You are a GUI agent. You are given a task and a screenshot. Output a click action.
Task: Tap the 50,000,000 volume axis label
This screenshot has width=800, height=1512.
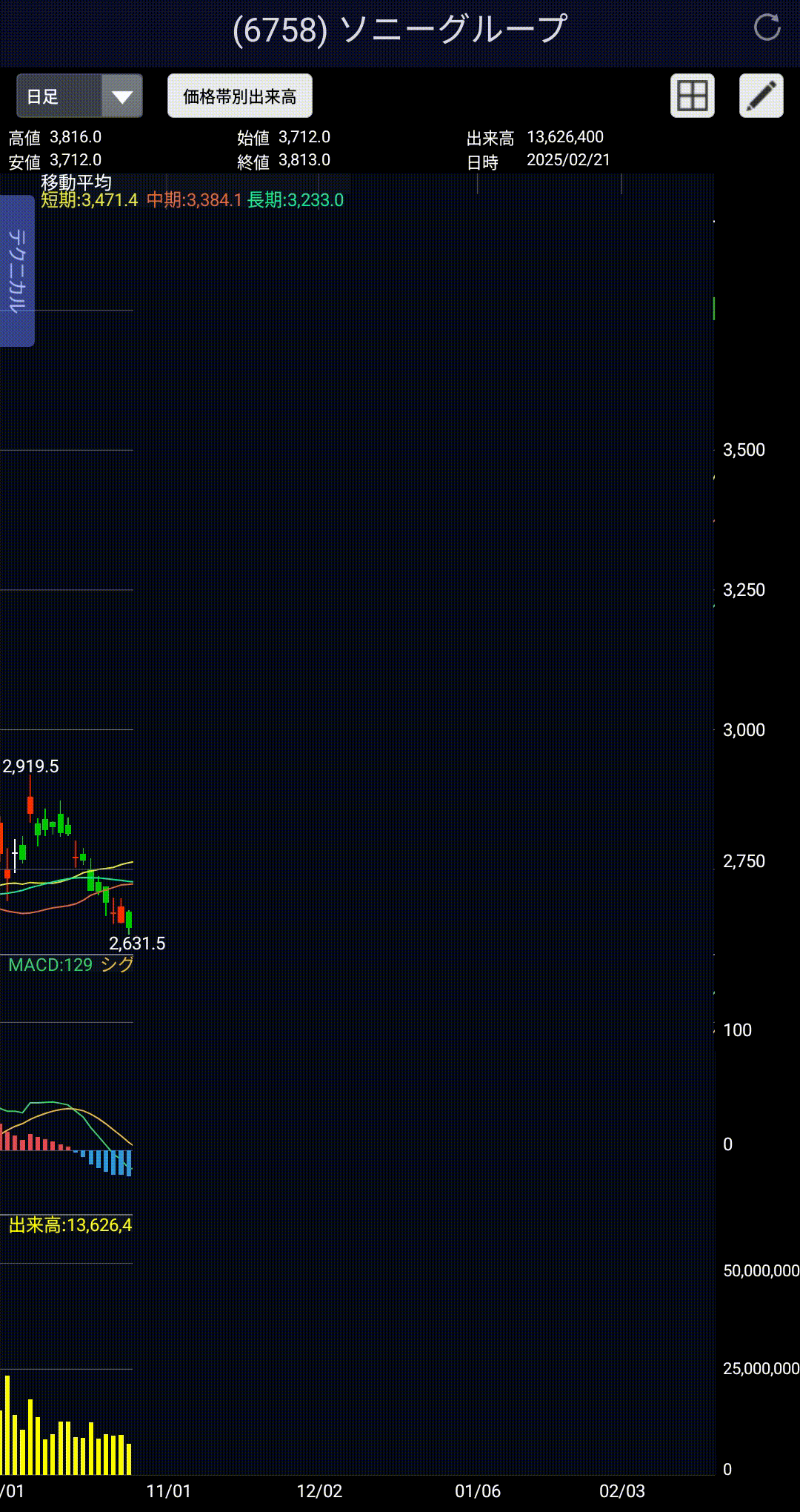pos(761,1271)
